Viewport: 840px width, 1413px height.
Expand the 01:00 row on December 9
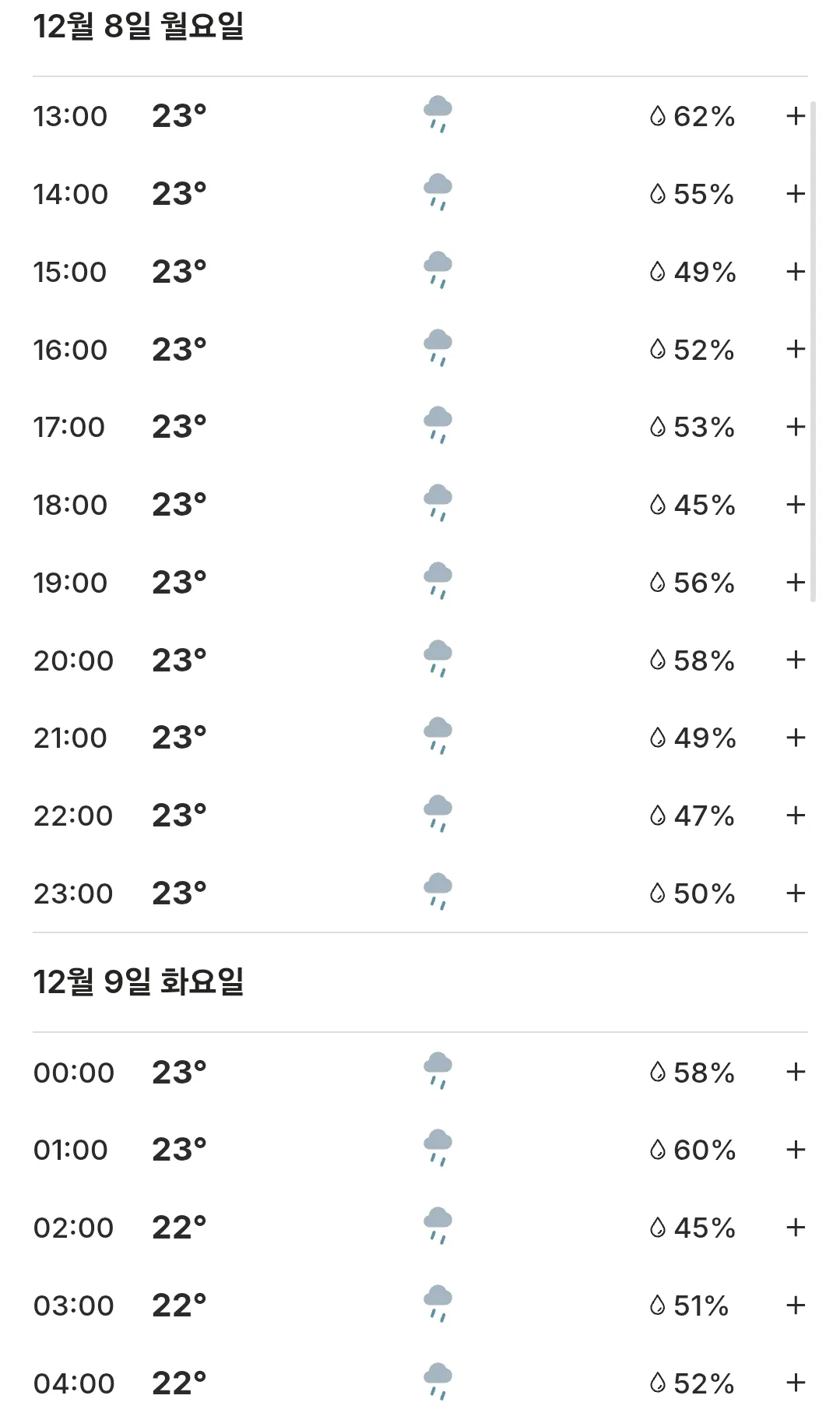pyautogui.click(x=796, y=1150)
